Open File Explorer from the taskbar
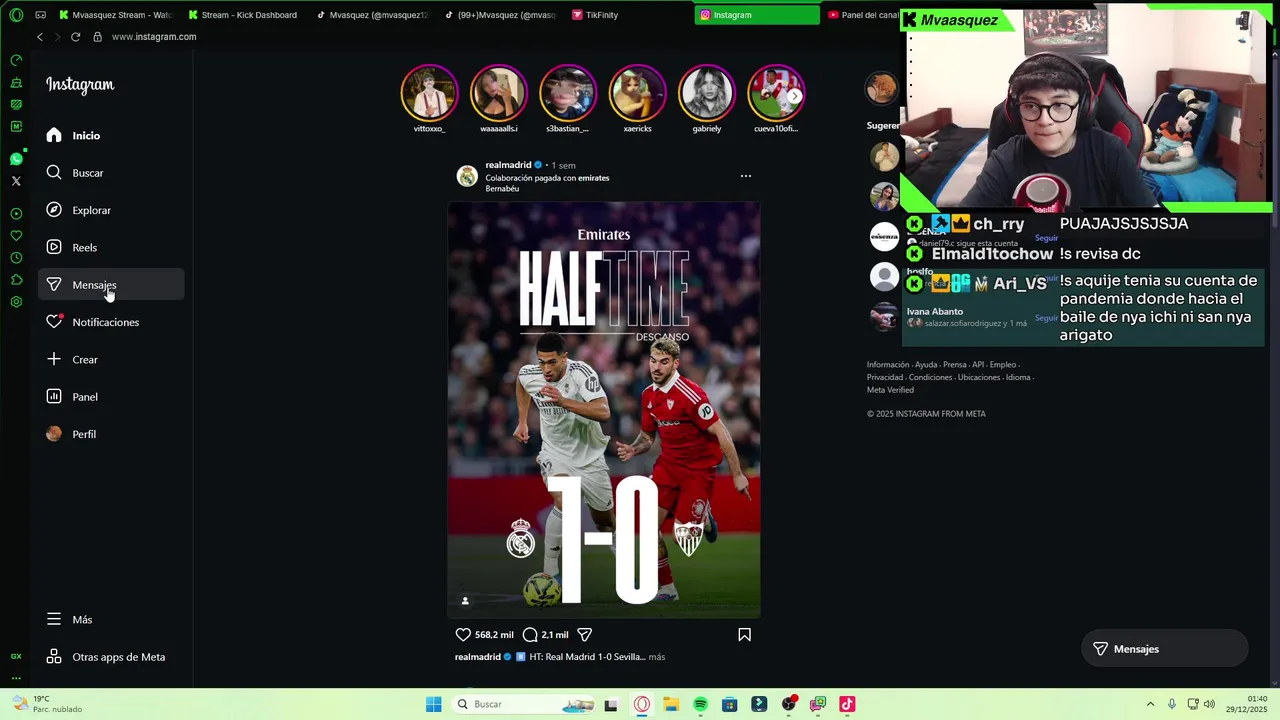Screen dimensions: 1280x720 click(671, 704)
